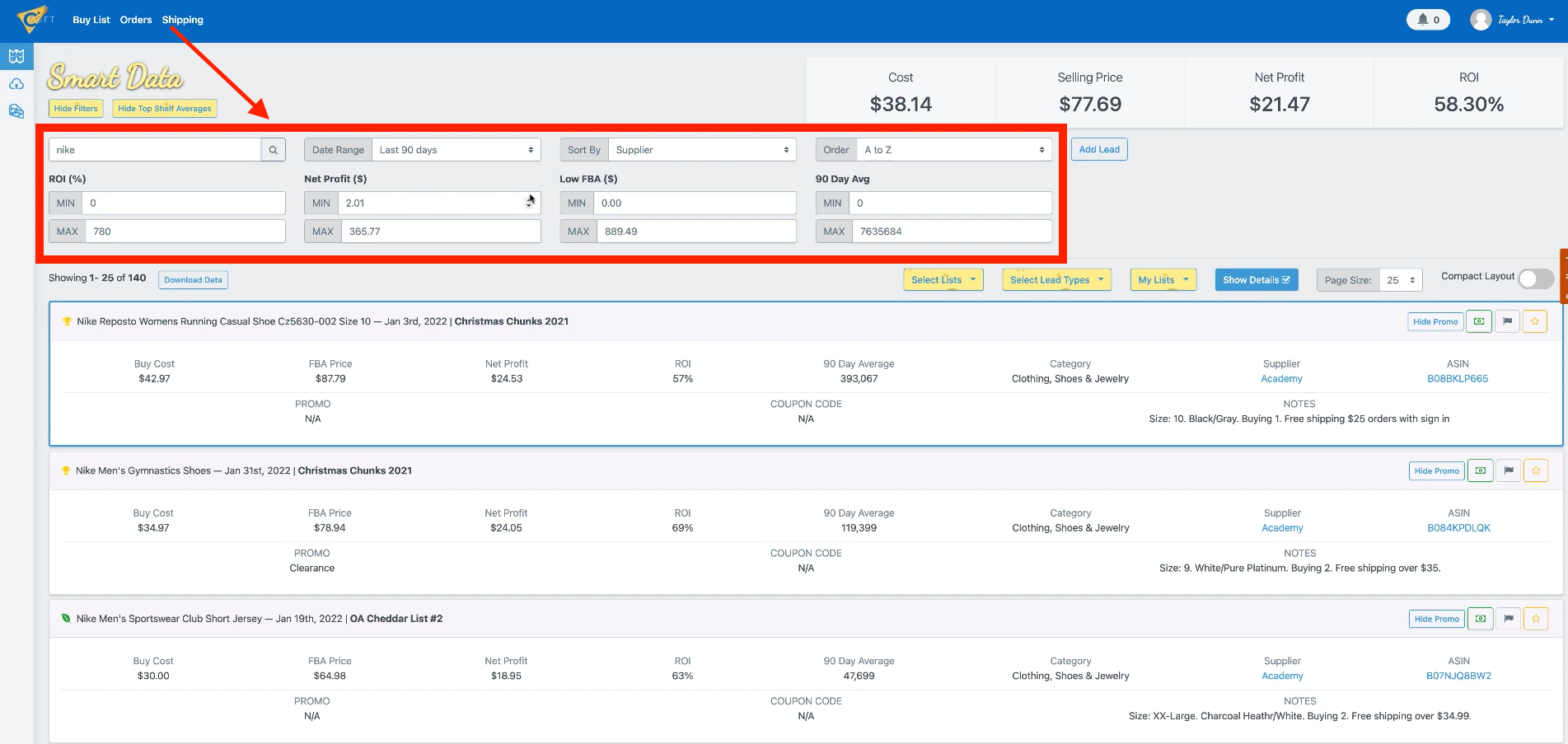Click 90 Day Avg MIN field
Screen dimensions: 1568x744
(x=951, y=203)
